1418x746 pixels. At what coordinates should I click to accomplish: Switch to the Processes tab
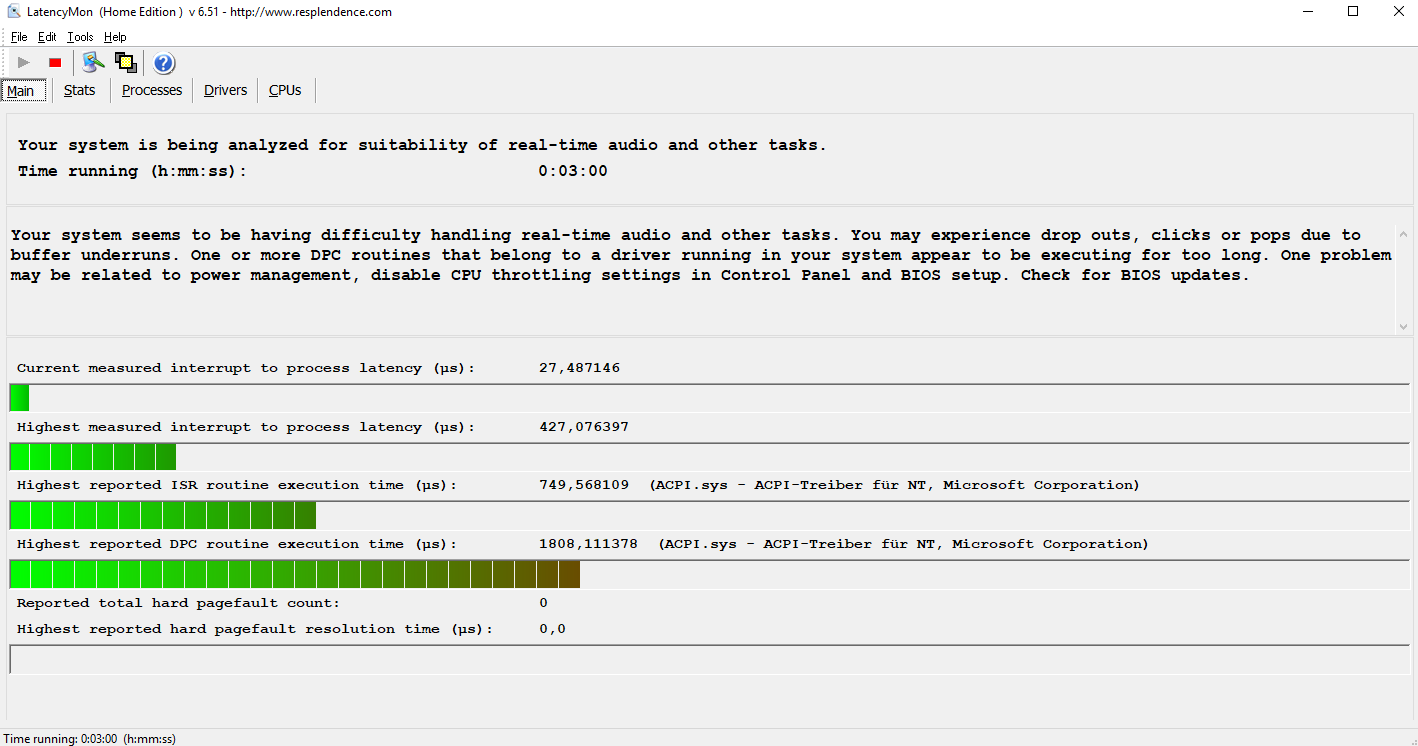[x=152, y=90]
